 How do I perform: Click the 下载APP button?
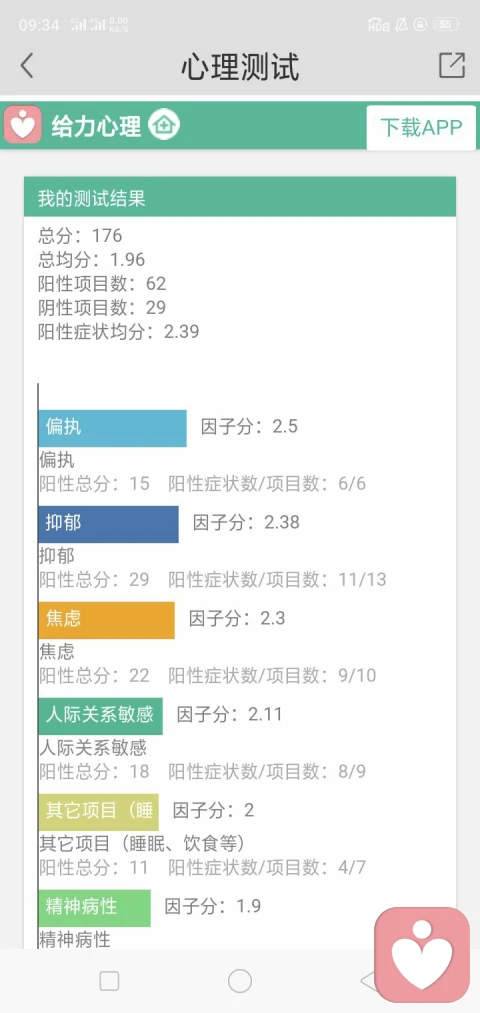pos(421,127)
